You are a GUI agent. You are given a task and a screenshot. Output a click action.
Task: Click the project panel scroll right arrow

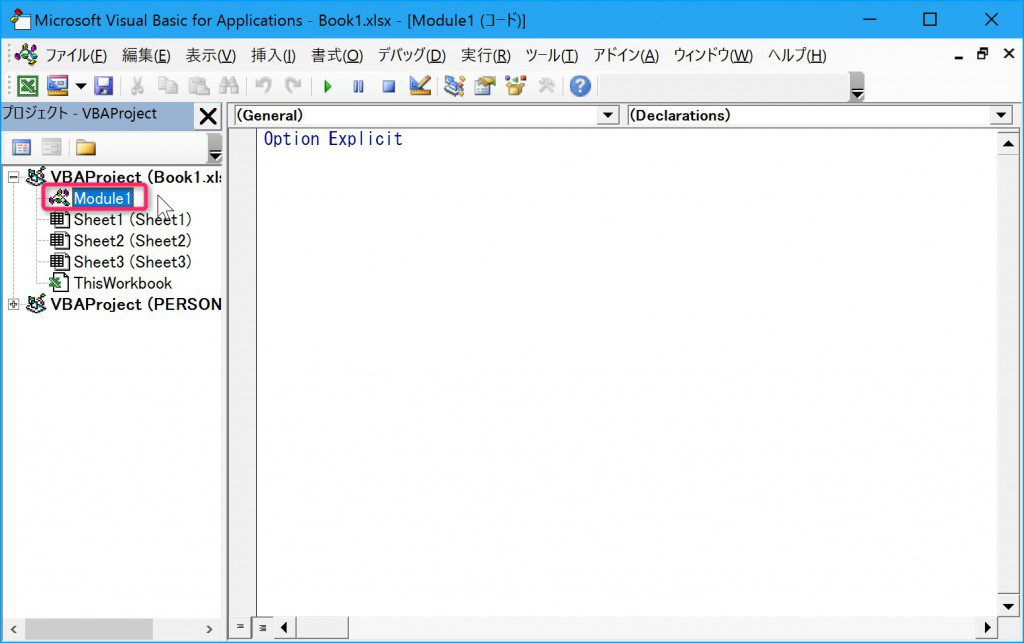pyautogui.click(x=209, y=629)
